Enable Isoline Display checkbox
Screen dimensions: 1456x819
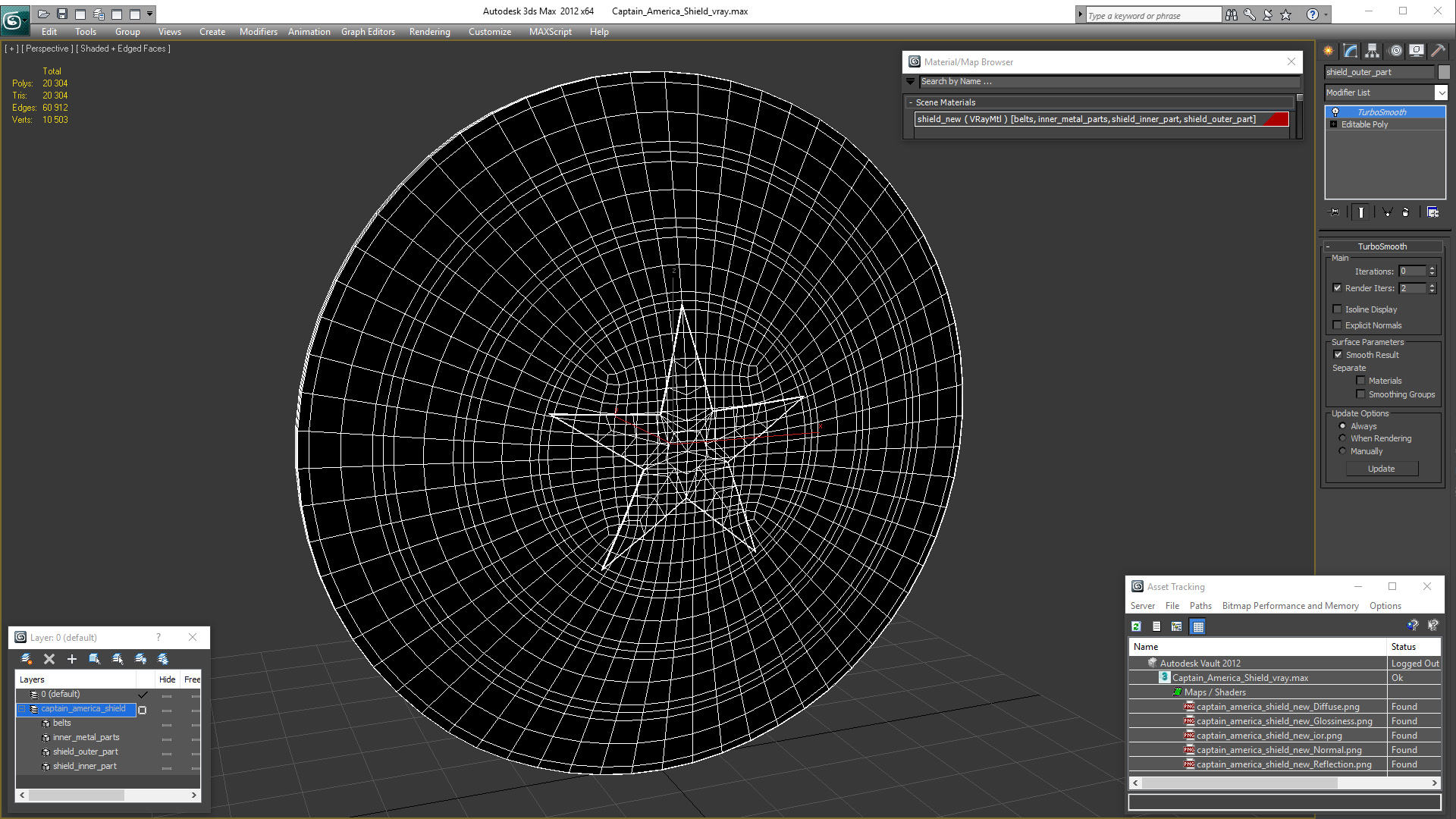click(1338, 309)
